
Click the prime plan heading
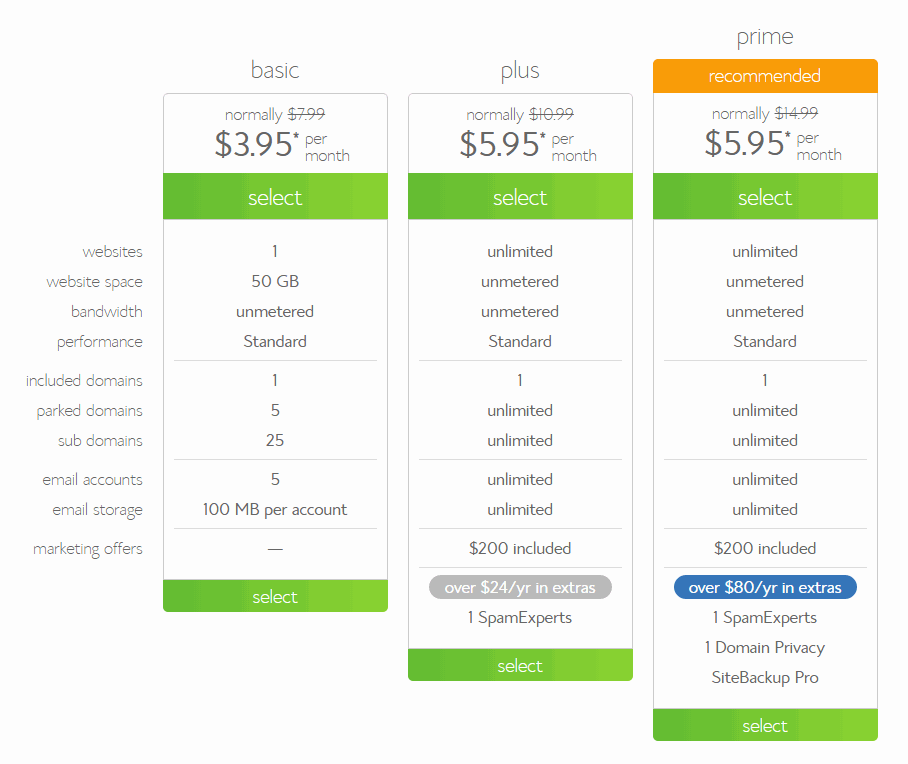765,37
